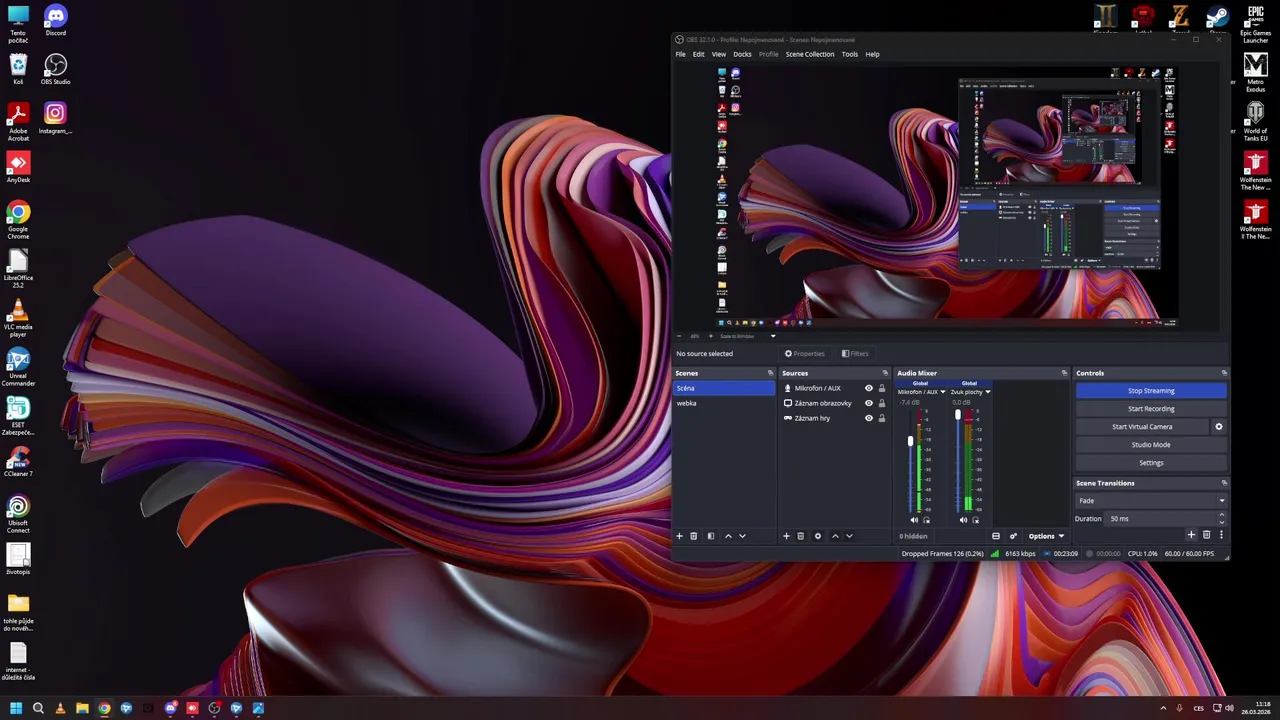Unlock the Mikrofon / AUX source
1280x720 pixels.
(x=881, y=388)
